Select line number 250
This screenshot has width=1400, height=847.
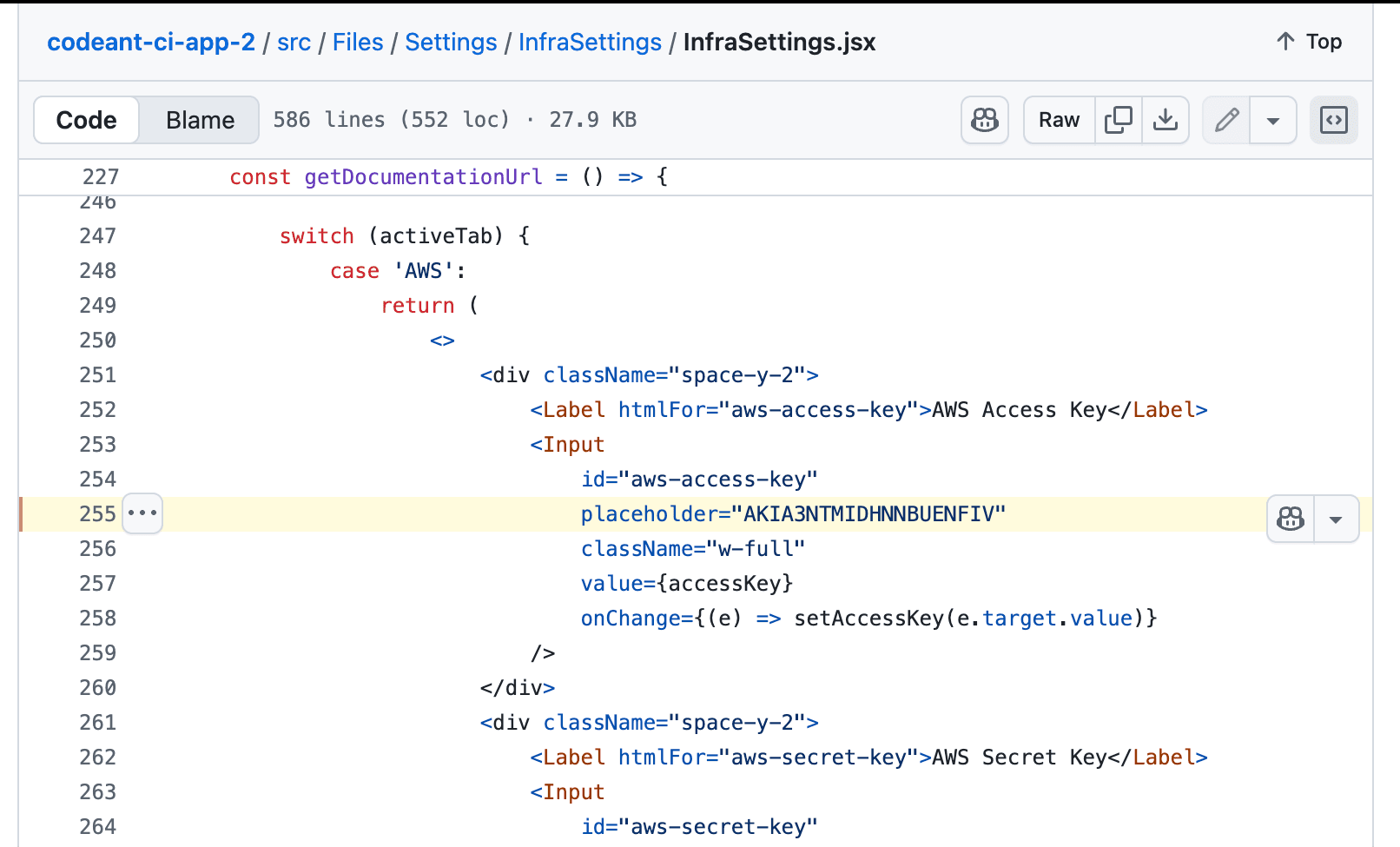[97, 340]
